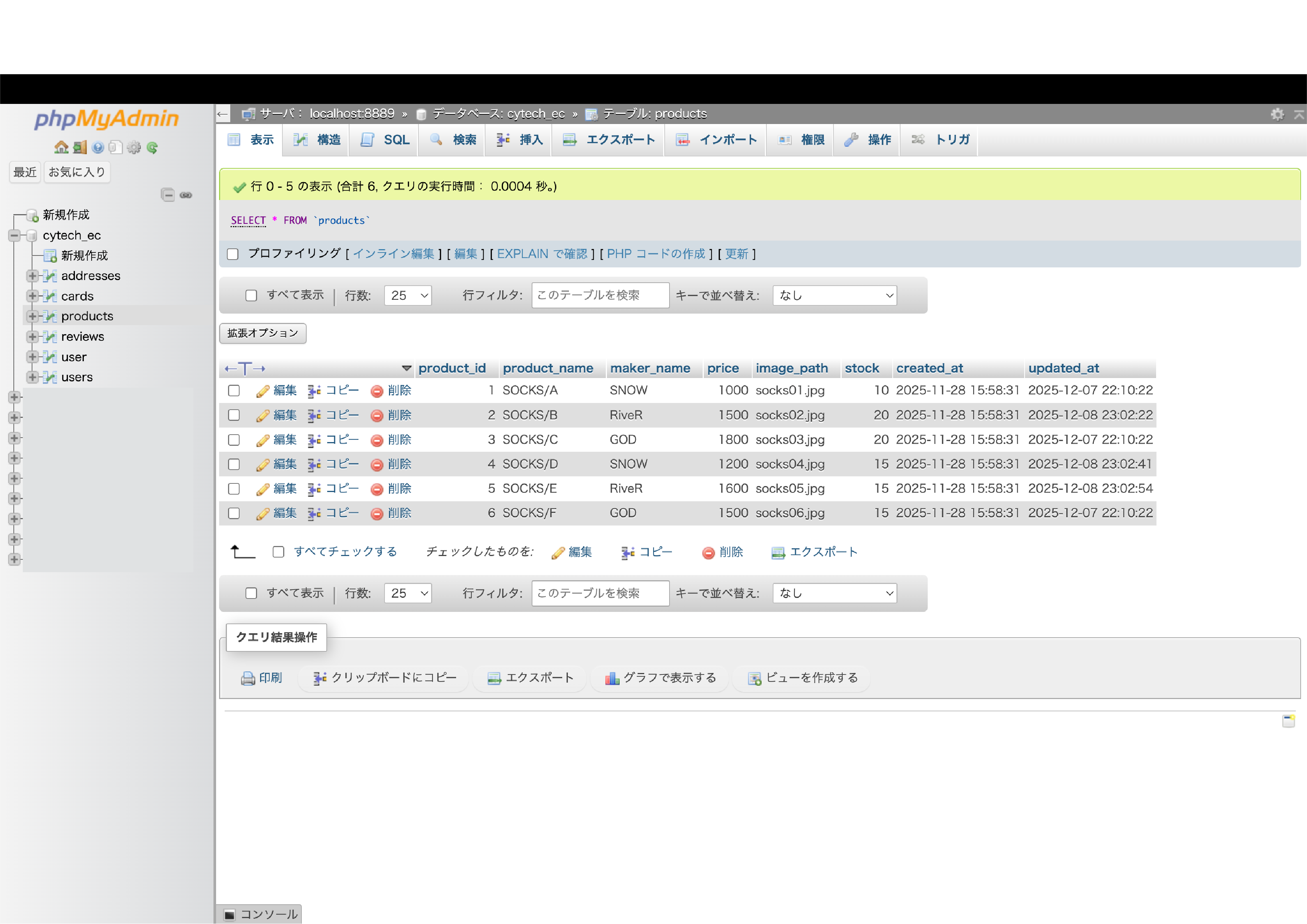The image size is (1307, 924).
Task: Click the logout door icon
Action: tap(80, 148)
